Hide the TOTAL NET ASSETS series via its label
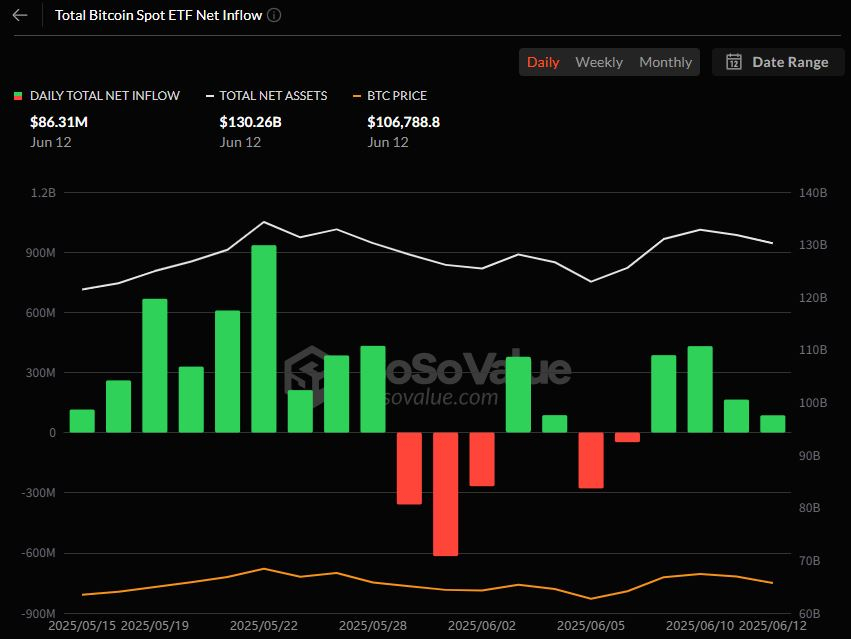This screenshot has width=851, height=639. click(273, 96)
